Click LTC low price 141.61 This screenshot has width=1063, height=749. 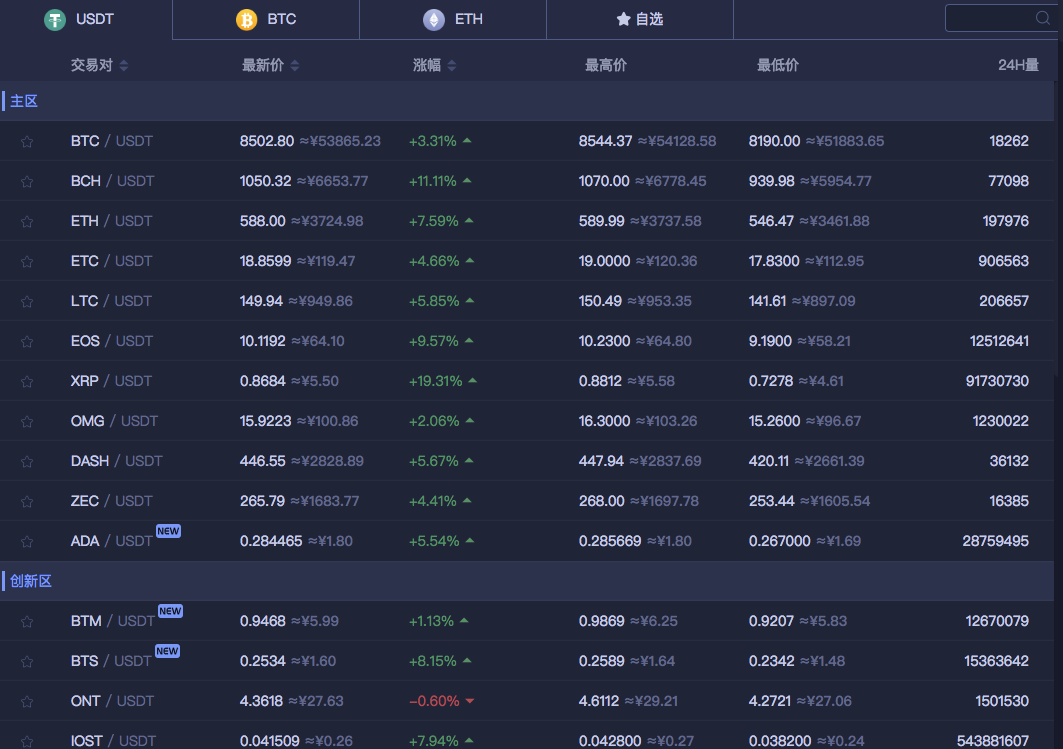click(767, 301)
